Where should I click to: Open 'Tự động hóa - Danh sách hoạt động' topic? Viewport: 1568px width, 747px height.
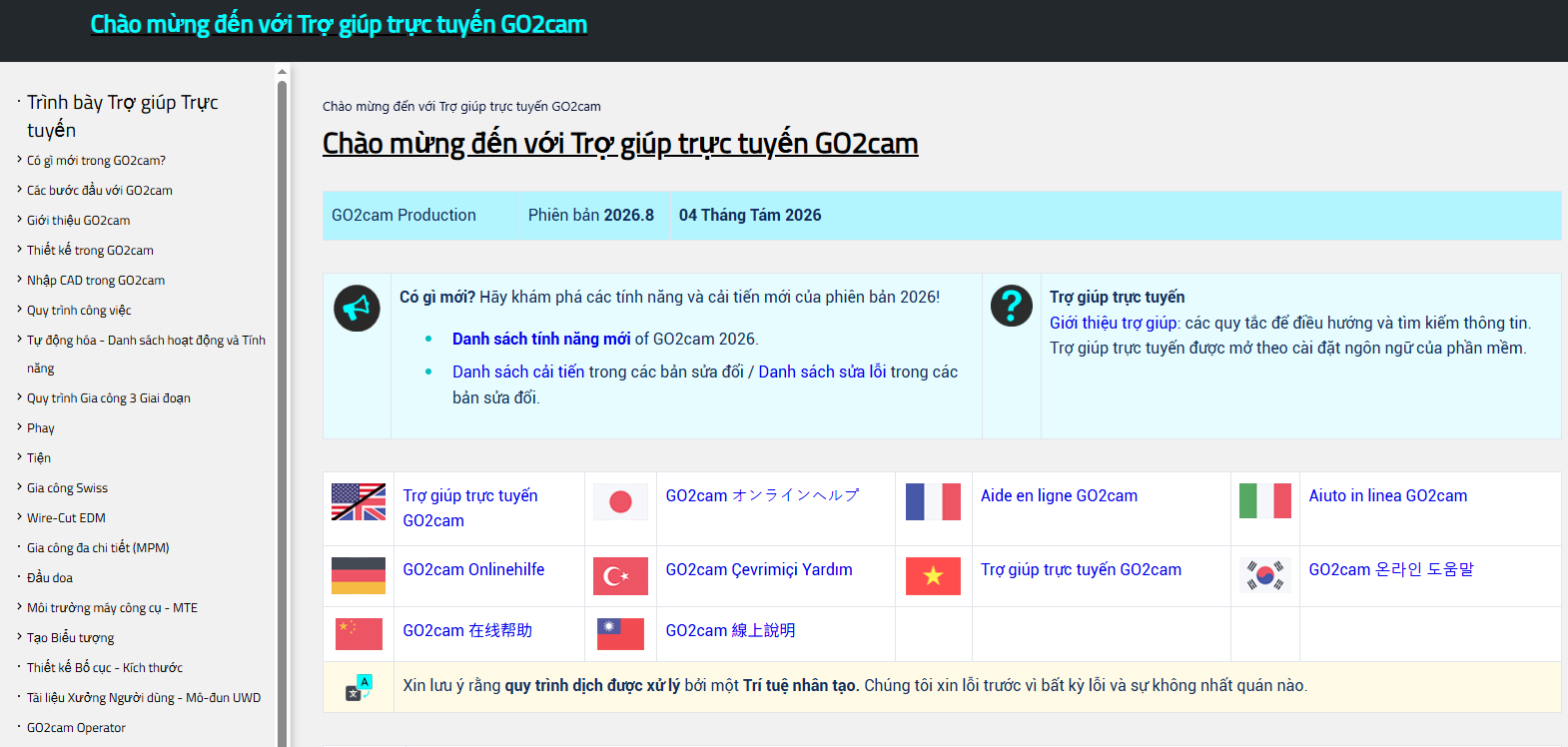click(x=146, y=354)
